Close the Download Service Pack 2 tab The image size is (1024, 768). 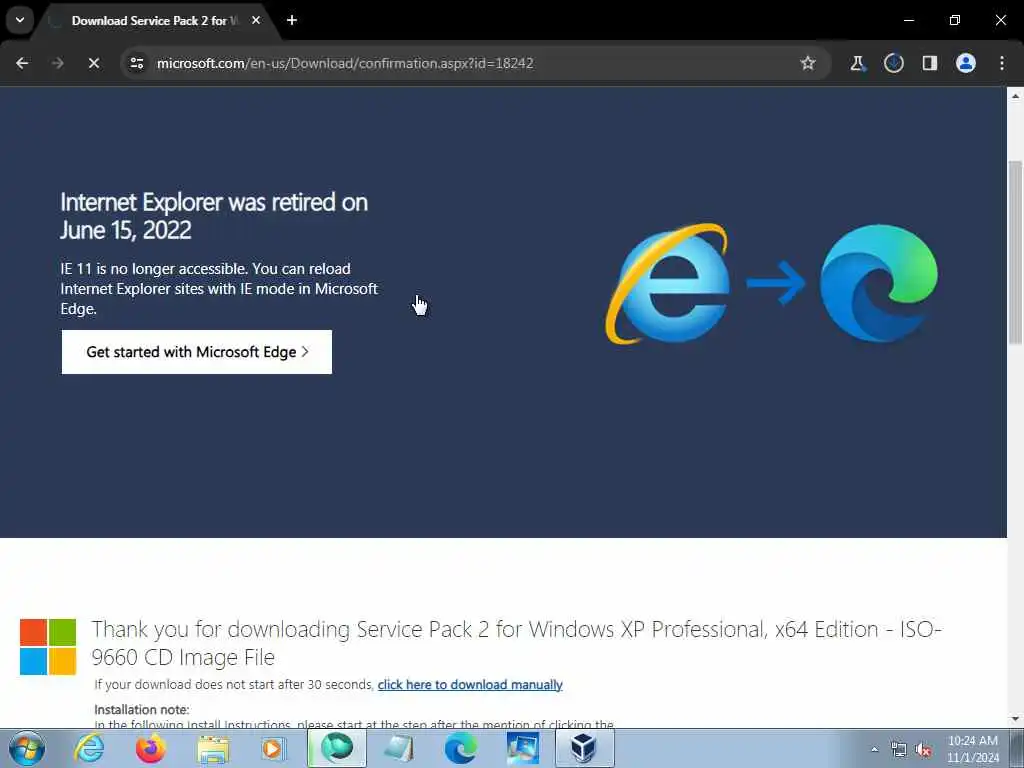pyautogui.click(x=256, y=20)
